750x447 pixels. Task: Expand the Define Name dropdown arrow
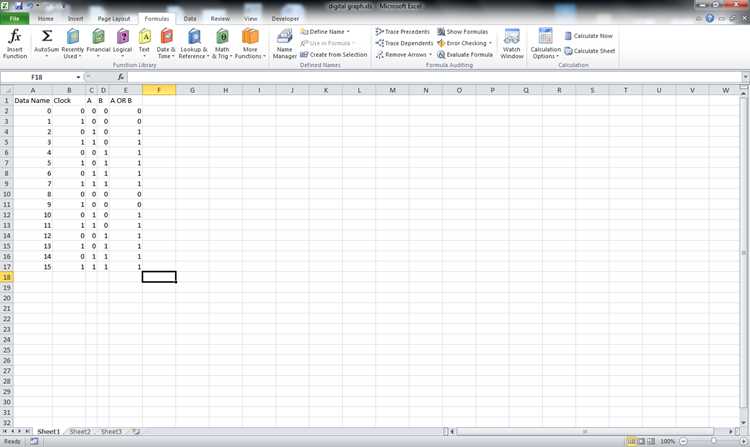pyautogui.click(x=348, y=32)
